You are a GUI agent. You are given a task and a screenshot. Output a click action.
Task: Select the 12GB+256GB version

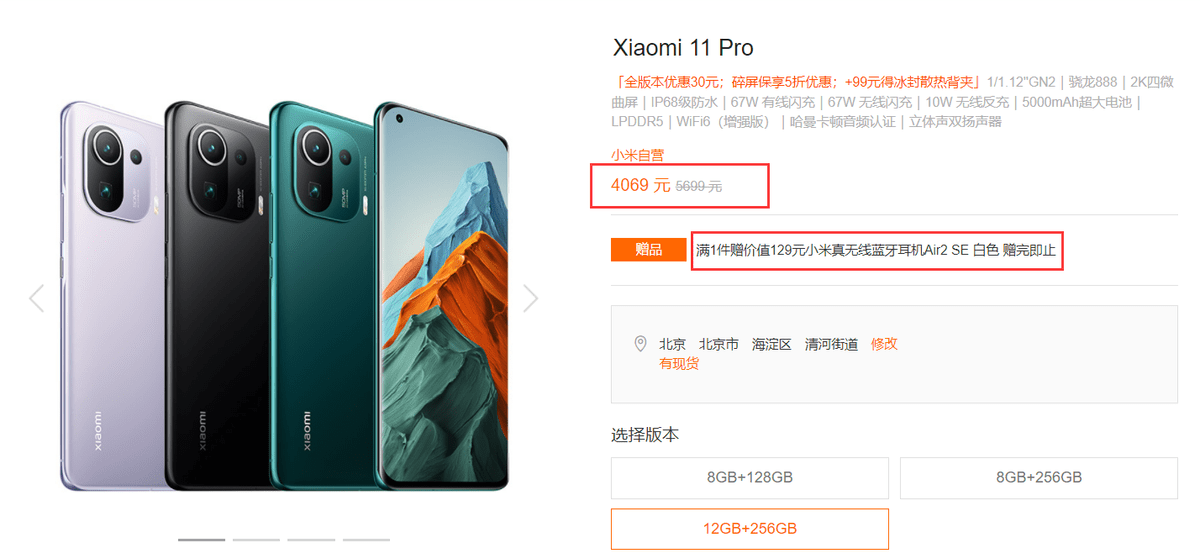pos(750,529)
